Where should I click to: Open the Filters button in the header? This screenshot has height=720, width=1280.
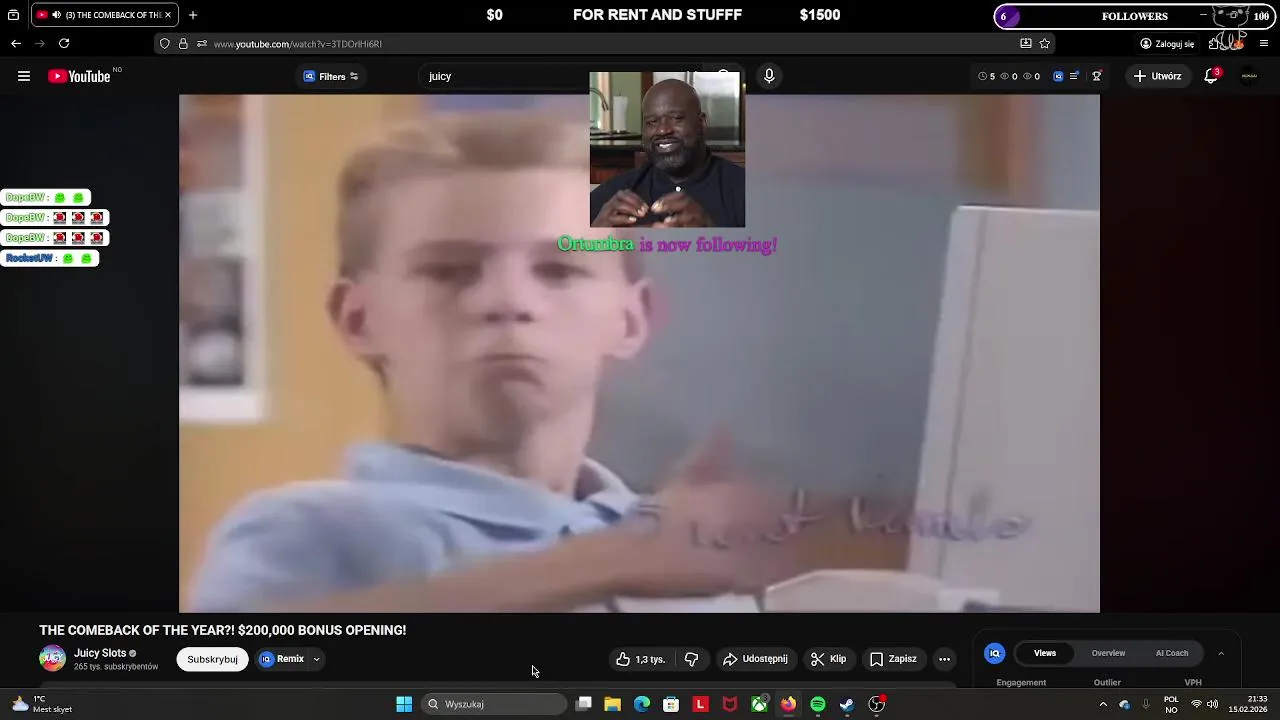[x=331, y=76]
